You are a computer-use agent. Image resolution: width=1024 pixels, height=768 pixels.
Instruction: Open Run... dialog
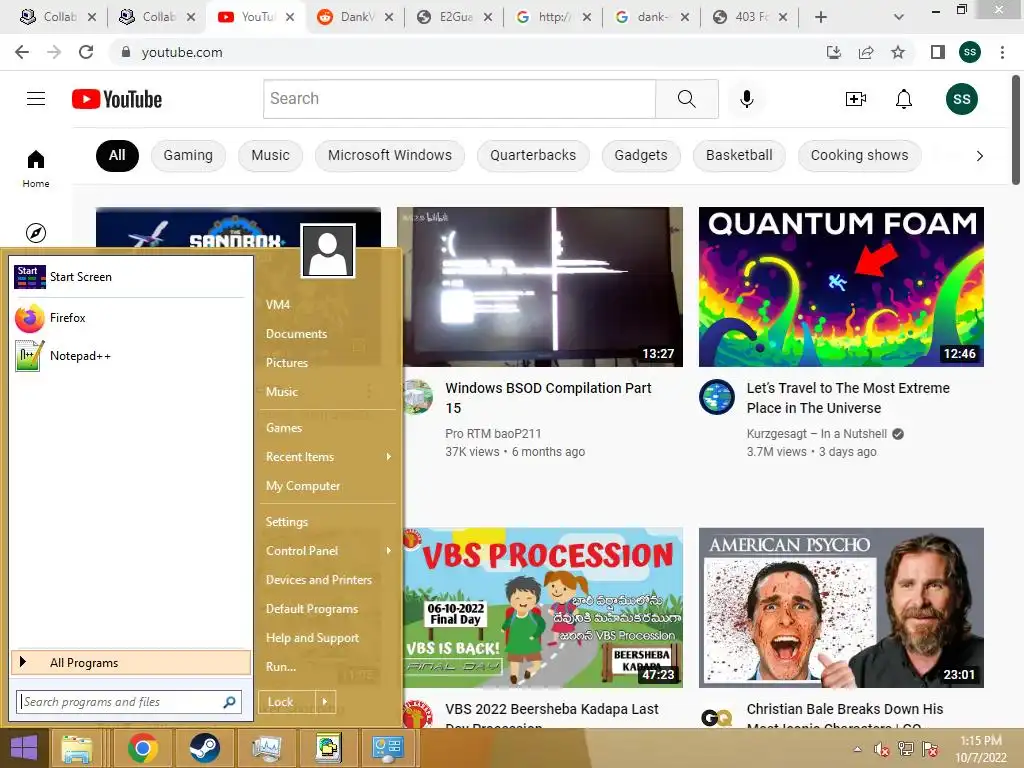pyautogui.click(x=281, y=667)
